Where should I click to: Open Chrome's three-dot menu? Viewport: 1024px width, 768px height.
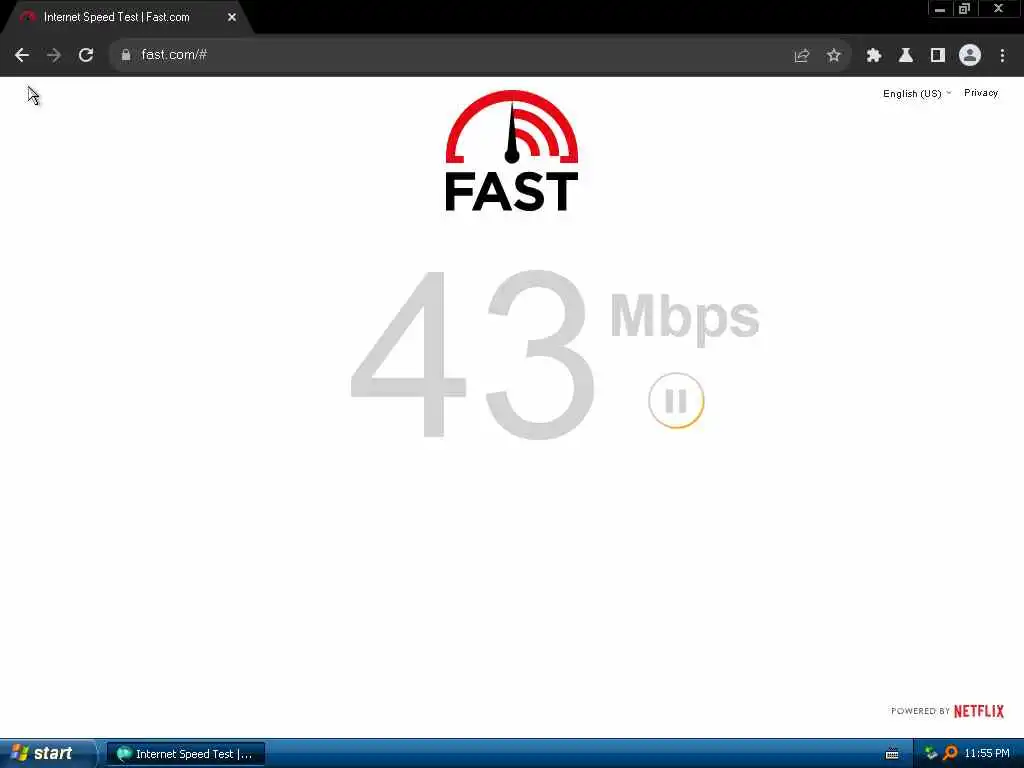click(1002, 56)
